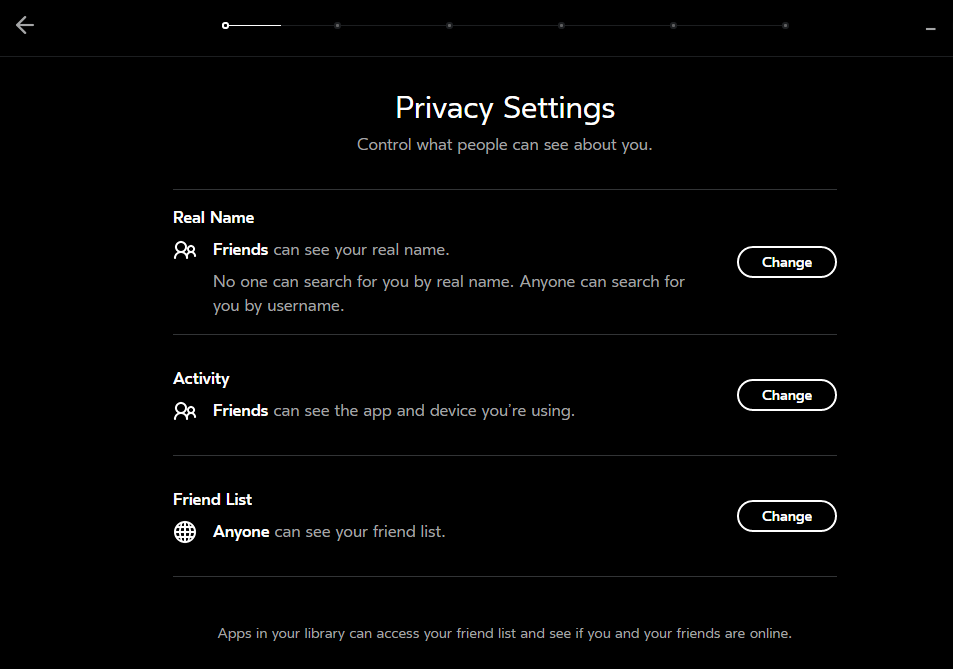Change the Friend List privacy setting
The width and height of the screenshot is (953, 669).
click(x=787, y=516)
